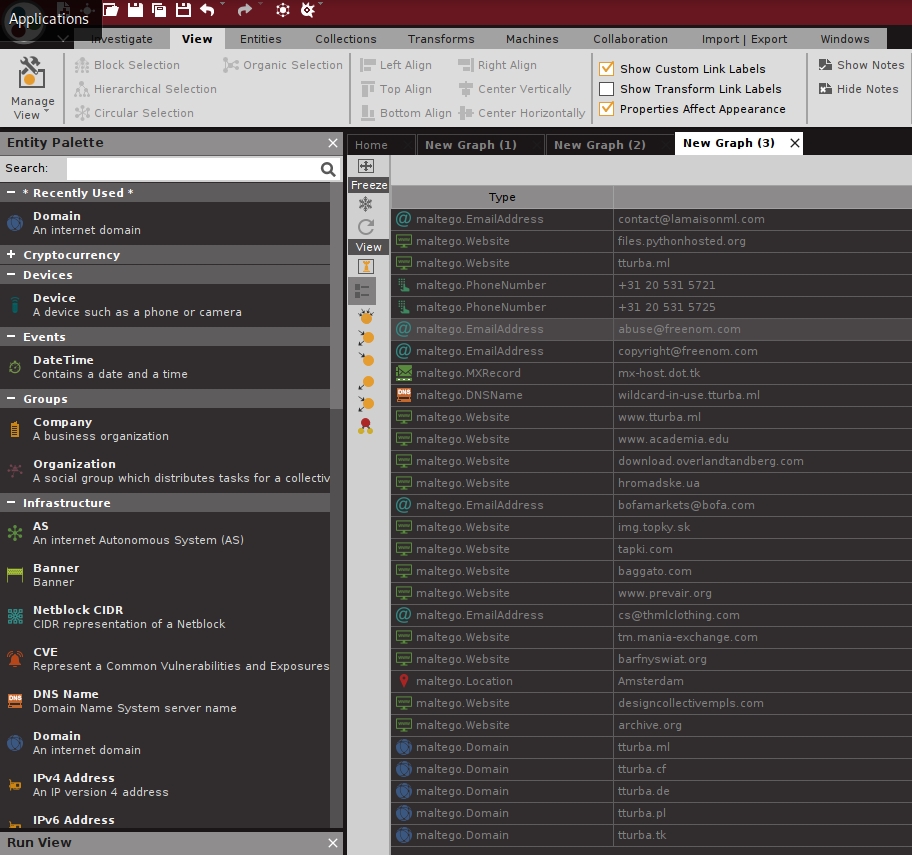Viewport: 912px width, 855px height.
Task: Open the undo history dropdown arrow
Action: [222, 5]
